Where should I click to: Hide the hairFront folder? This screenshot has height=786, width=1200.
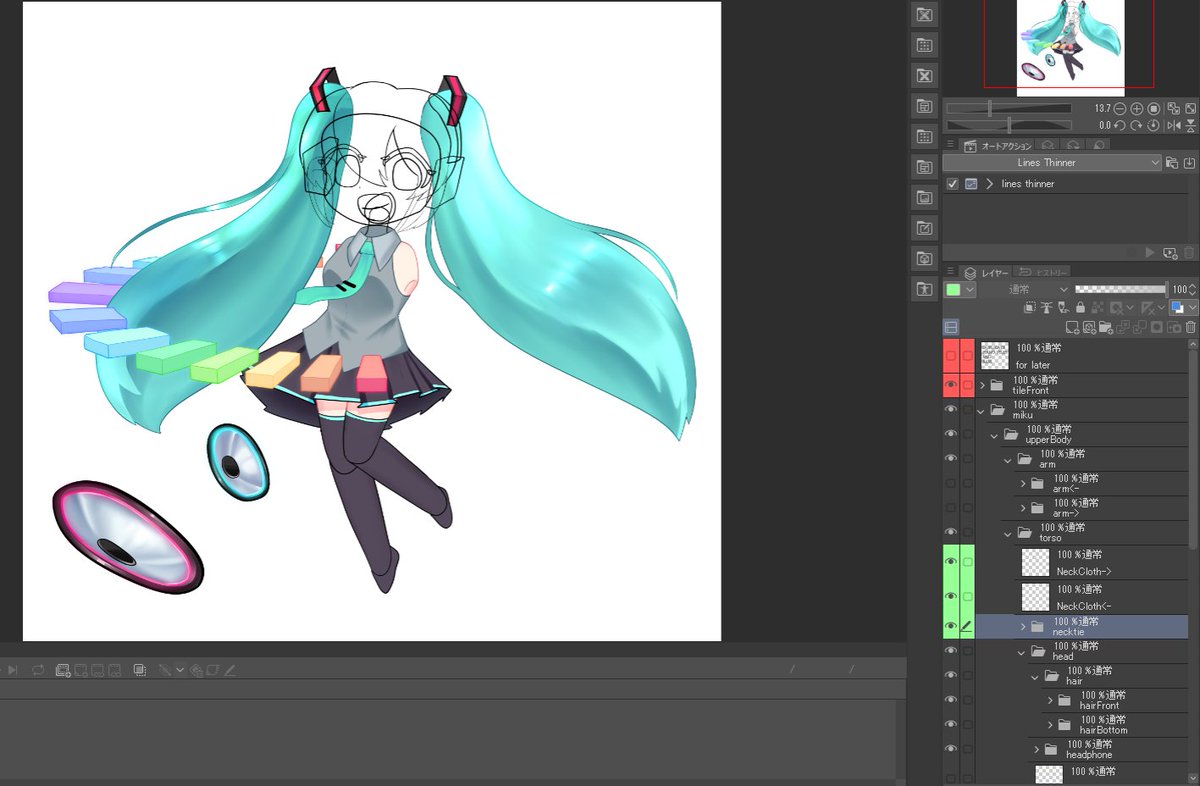coord(951,700)
